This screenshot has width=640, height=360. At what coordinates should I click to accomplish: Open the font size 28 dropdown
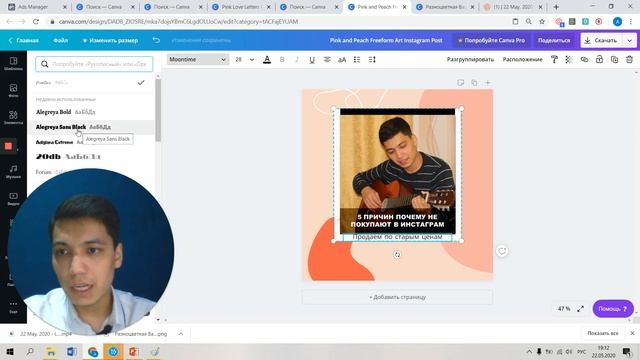point(244,60)
